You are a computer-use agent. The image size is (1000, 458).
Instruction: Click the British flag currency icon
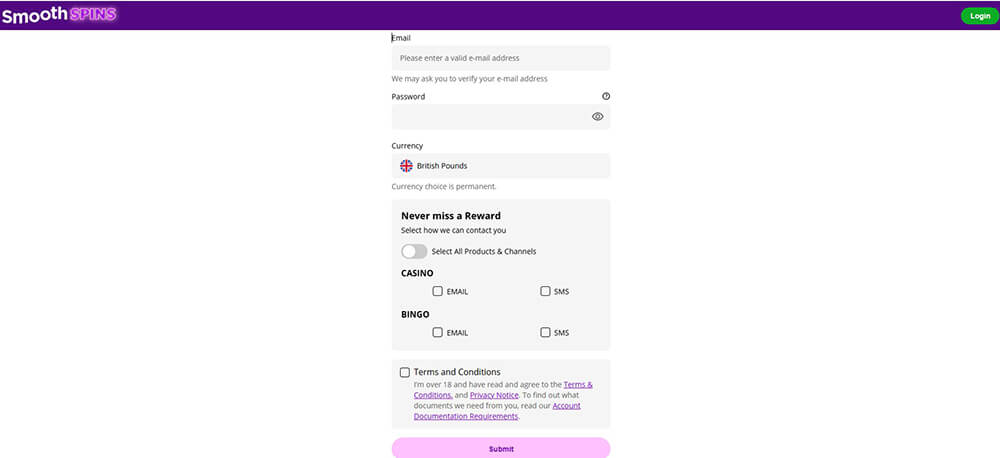(x=406, y=166)
